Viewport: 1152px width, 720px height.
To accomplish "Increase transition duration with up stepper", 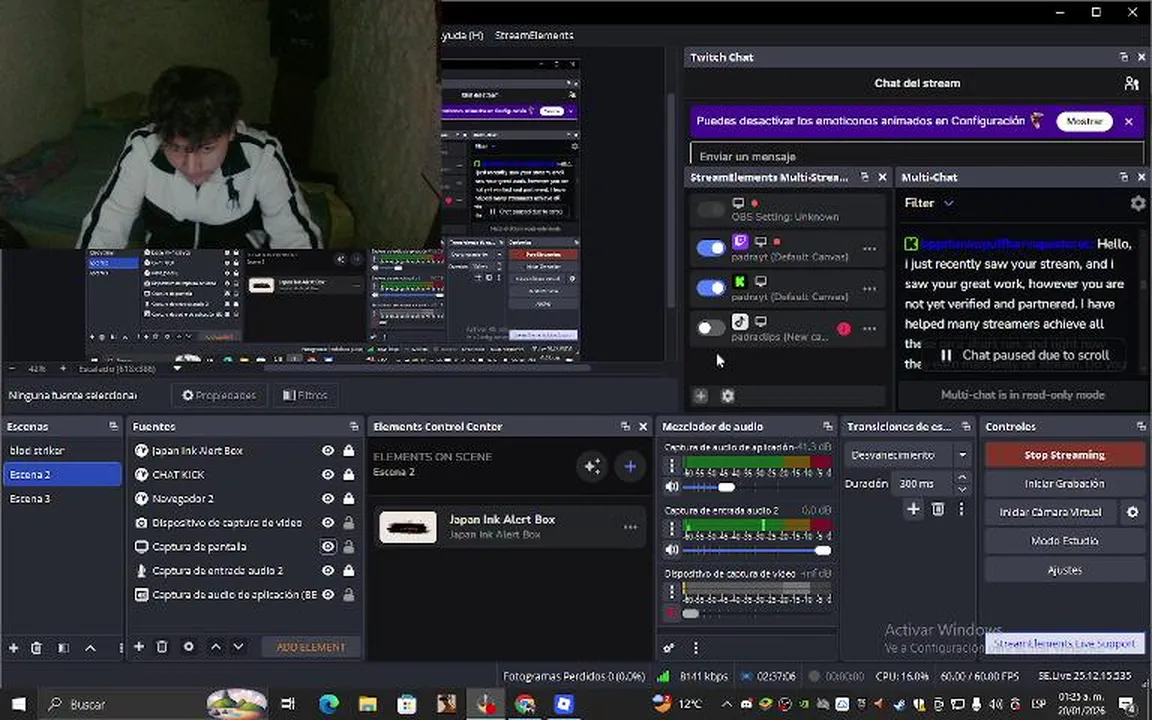I will click(x=962, y=478).
